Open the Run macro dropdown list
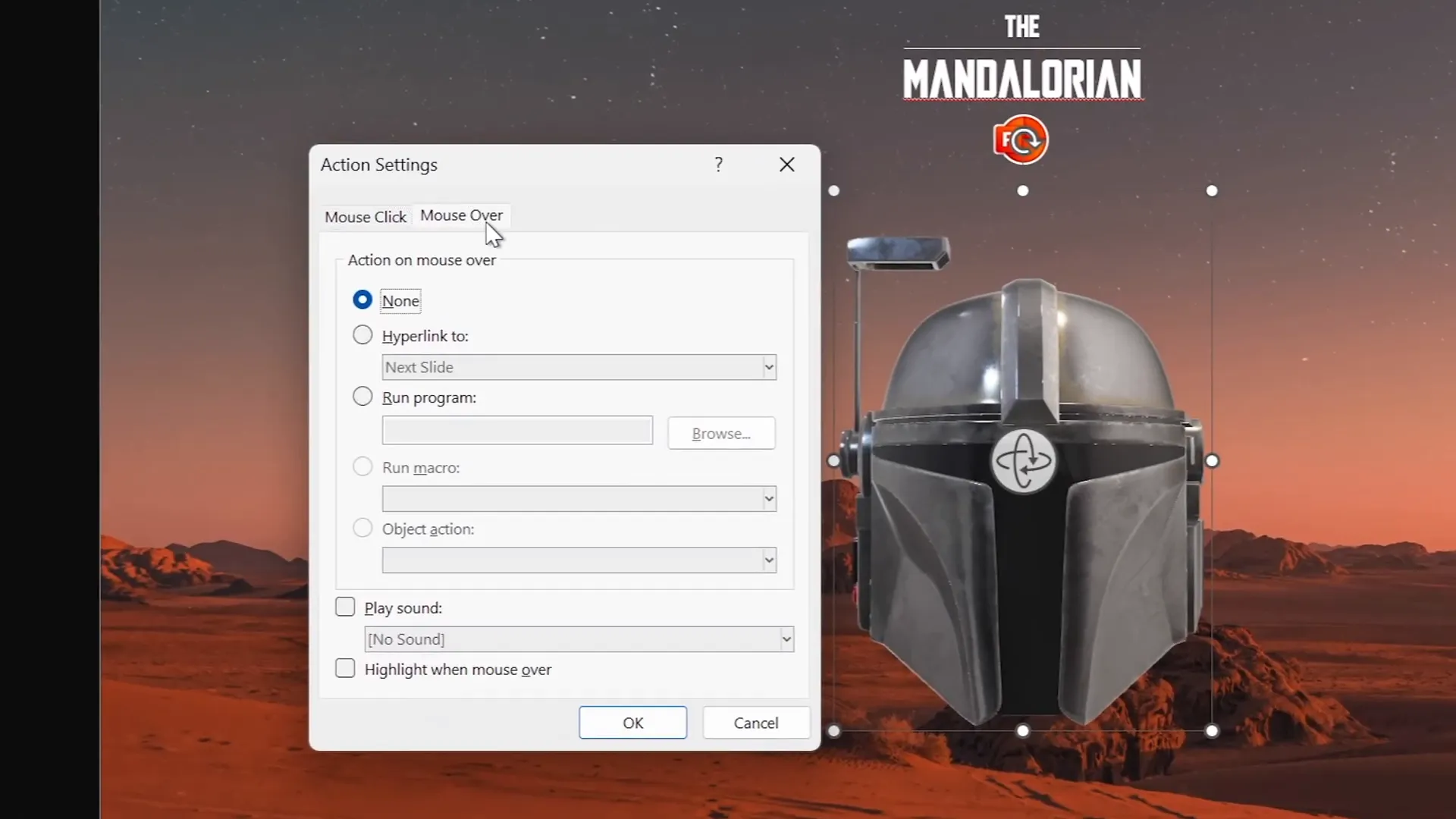The image size is (1456, 819). click(x=579, y=498)
